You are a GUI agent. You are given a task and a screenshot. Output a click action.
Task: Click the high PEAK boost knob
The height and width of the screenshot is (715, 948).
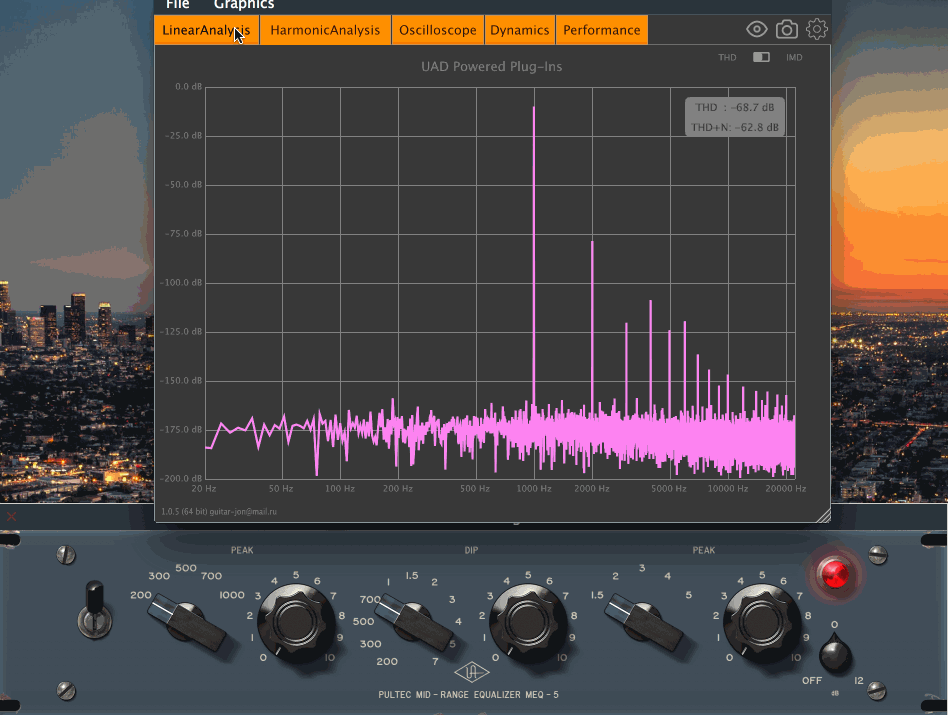point(762,621)
